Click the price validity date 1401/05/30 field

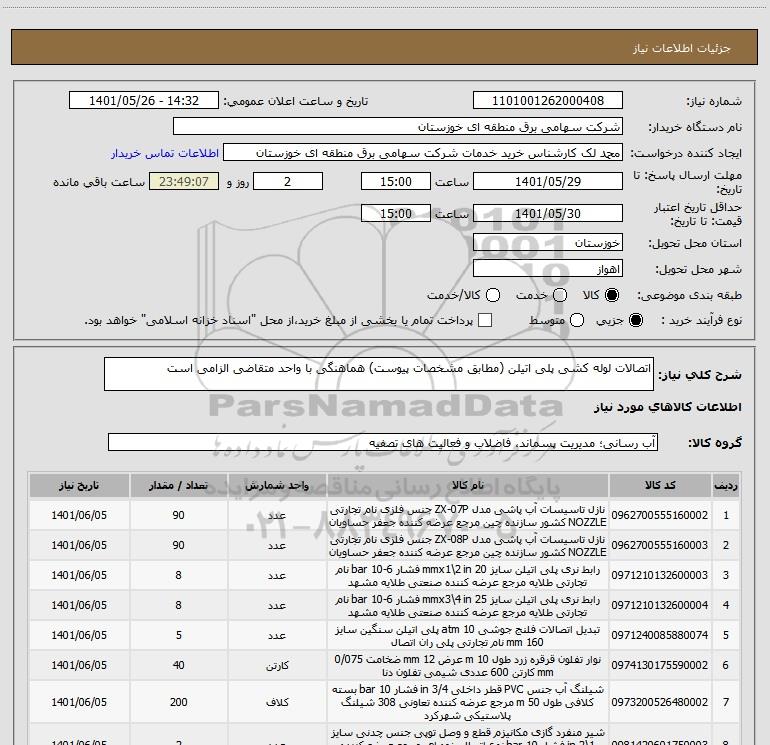547,214
